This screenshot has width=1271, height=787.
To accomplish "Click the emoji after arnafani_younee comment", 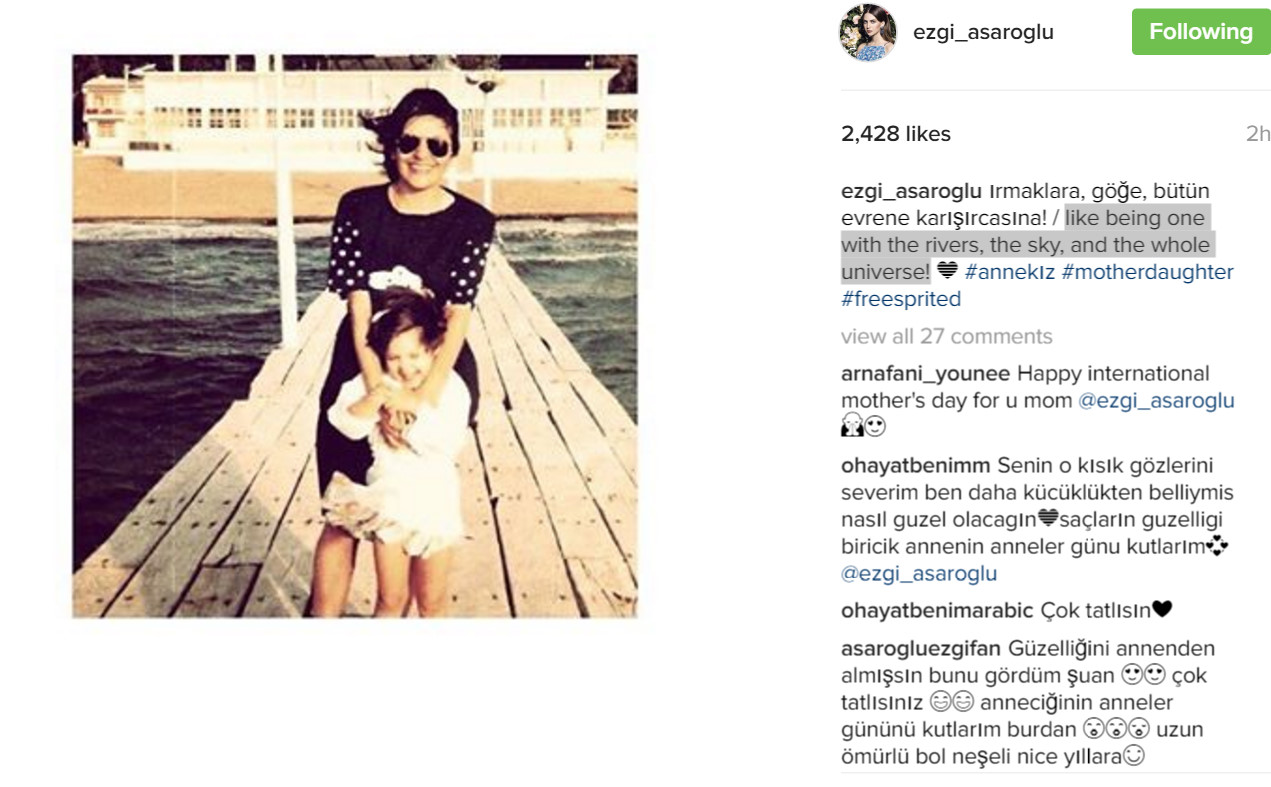I will [864, 428].
